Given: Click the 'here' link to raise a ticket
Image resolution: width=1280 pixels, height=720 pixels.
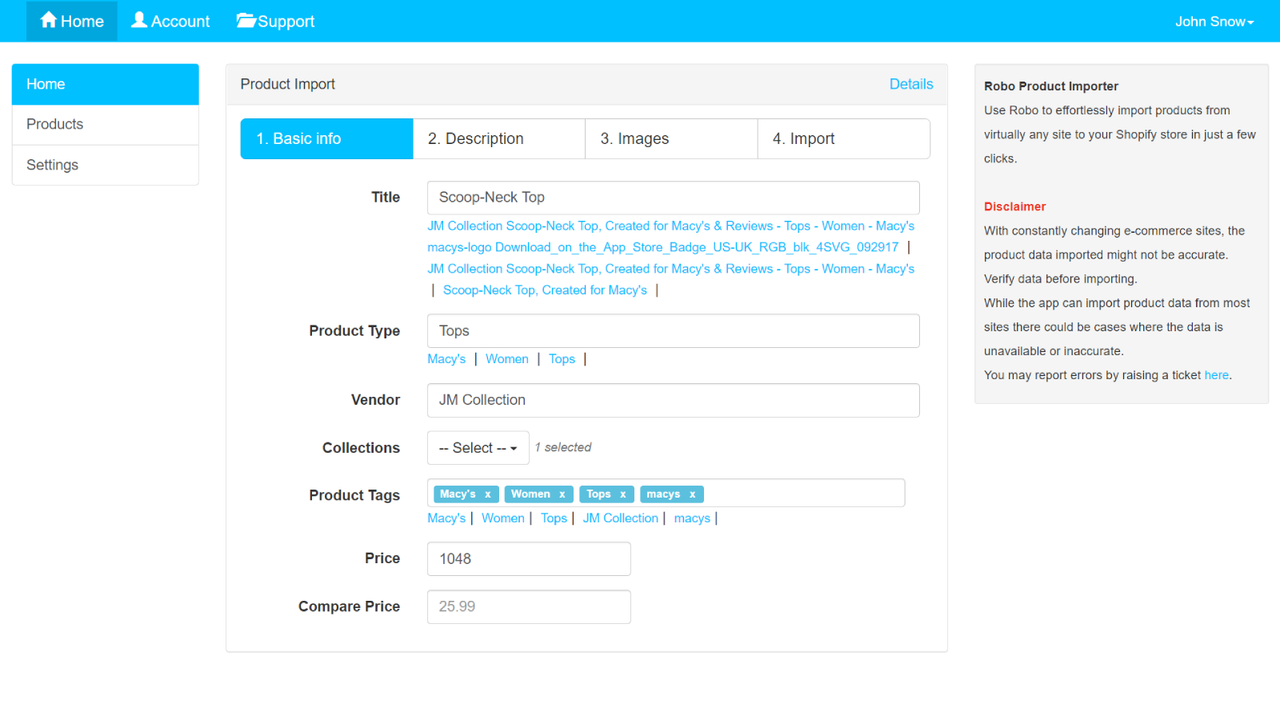Looking at the screenshot, I should [1216, 375].
